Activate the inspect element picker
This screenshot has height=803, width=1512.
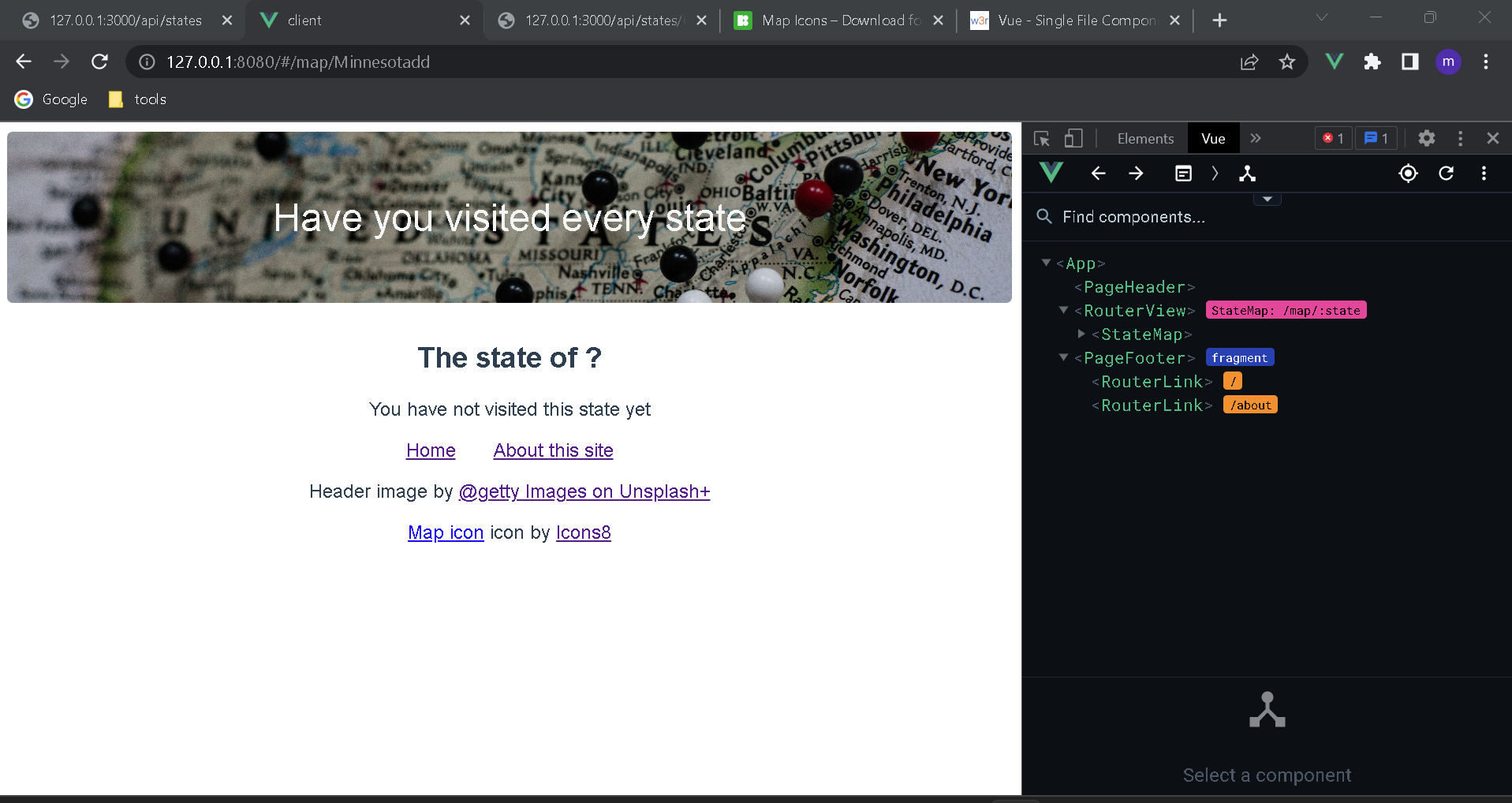pyautogui.click(x=1042, y=139)
